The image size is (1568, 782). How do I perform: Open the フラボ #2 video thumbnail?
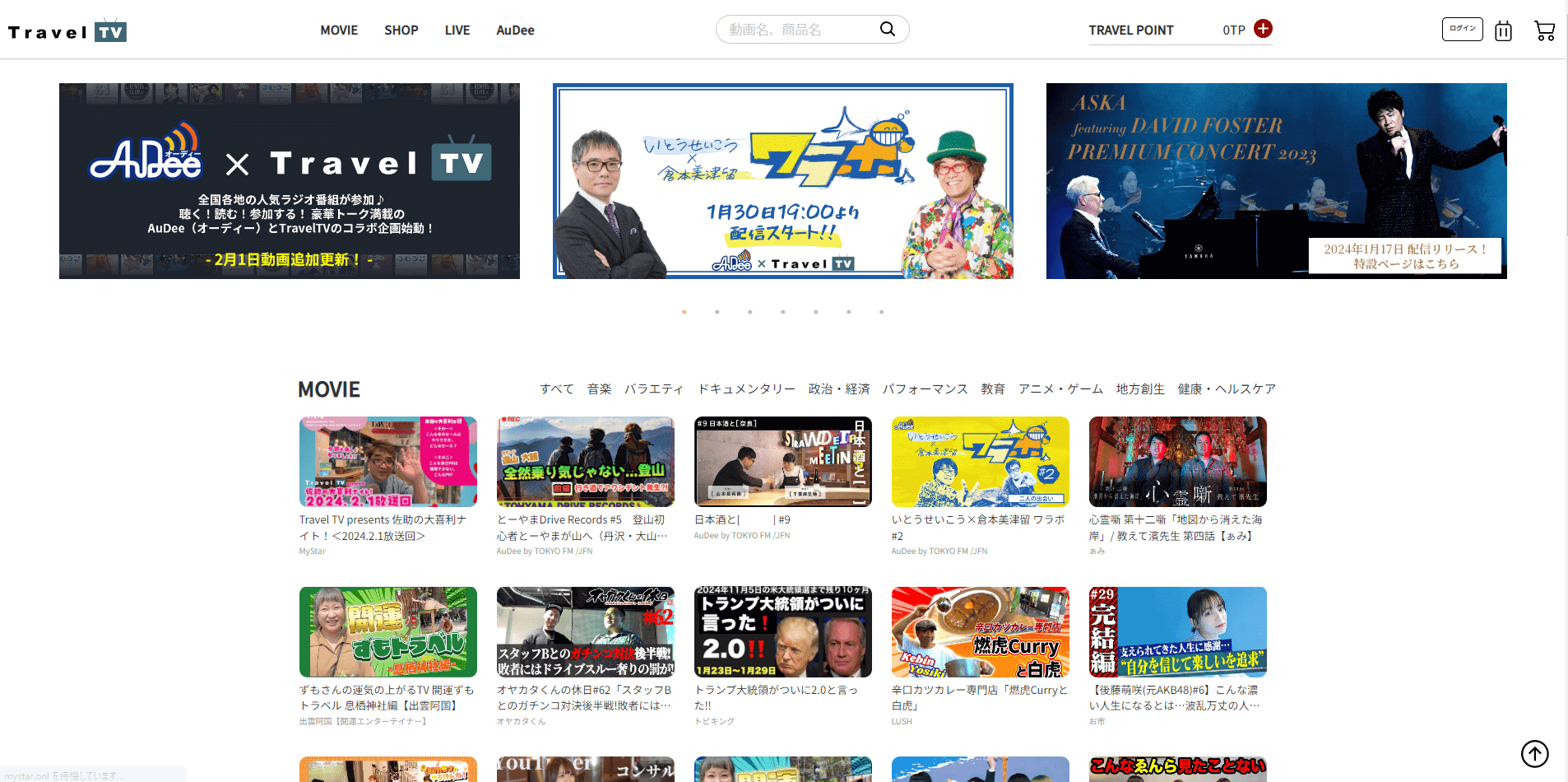(981, 461)
